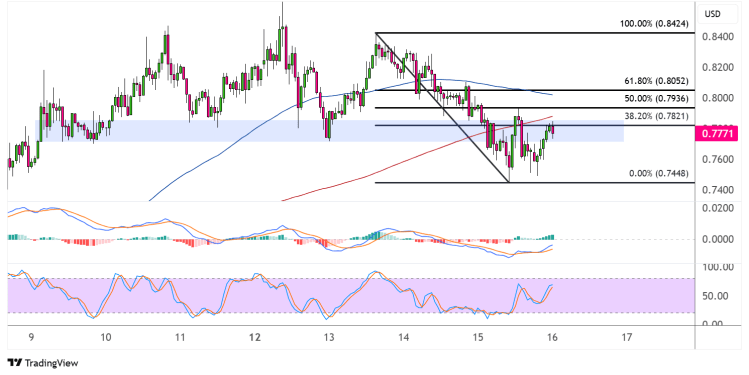
Task: Click date 9 on time axis
Action: (x=31, y=338)
